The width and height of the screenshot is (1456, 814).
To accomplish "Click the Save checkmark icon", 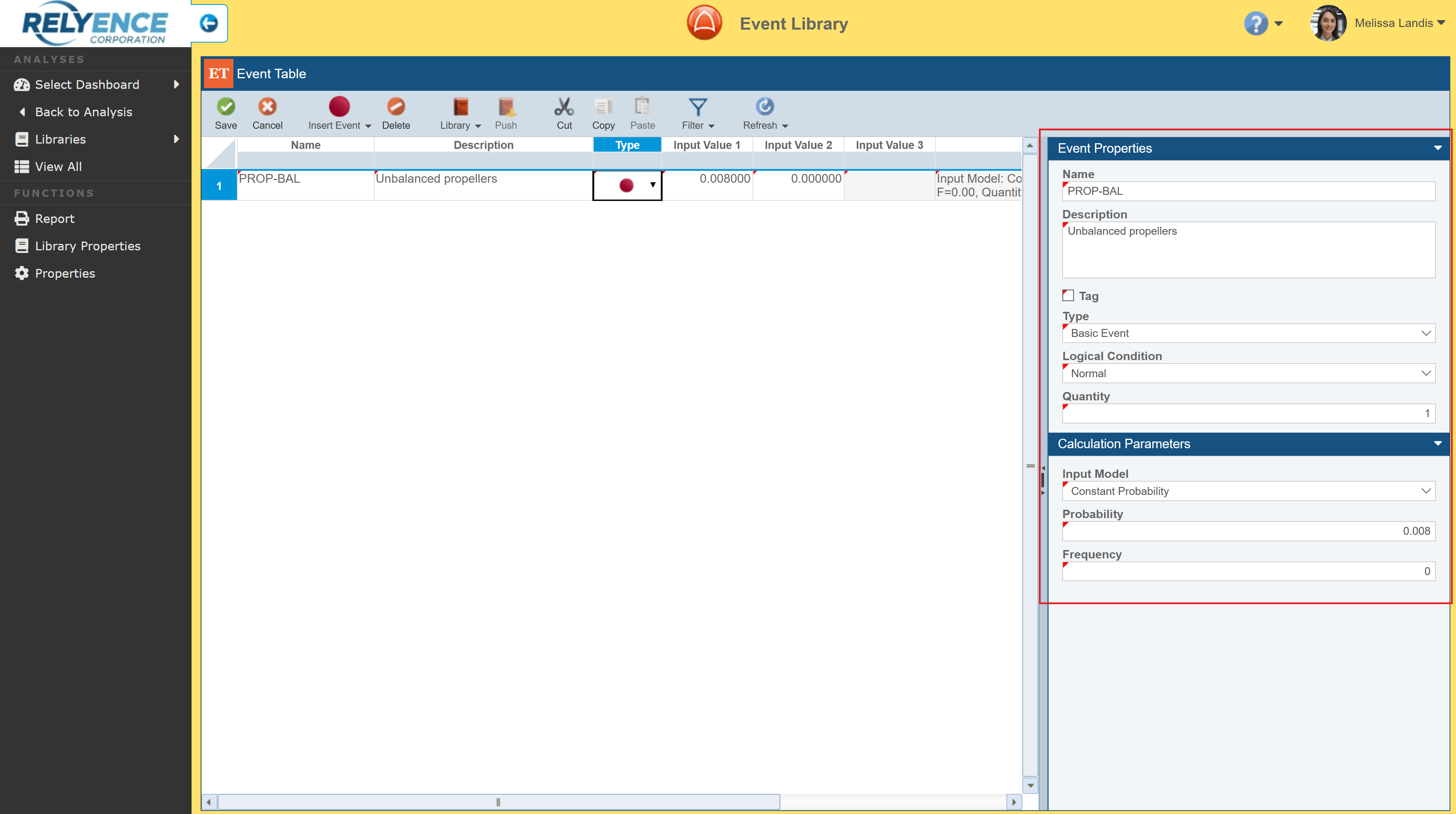I will [x=225, y=106].
